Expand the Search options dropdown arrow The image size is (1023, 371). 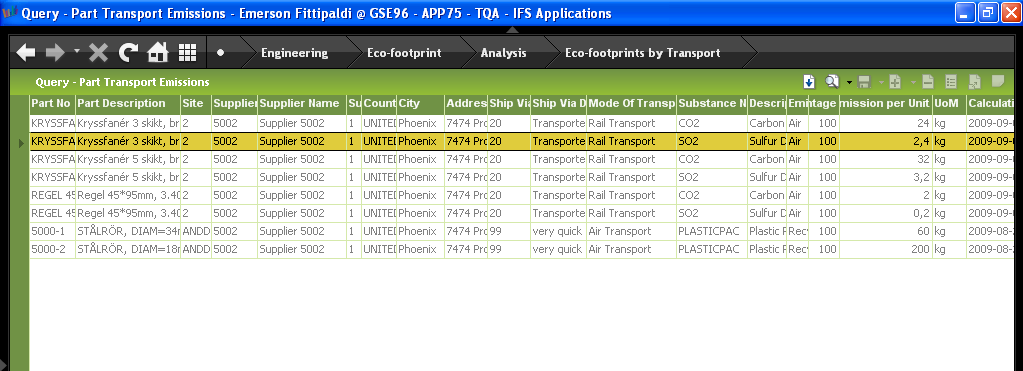pyautogui.click(x=849, y=82)
